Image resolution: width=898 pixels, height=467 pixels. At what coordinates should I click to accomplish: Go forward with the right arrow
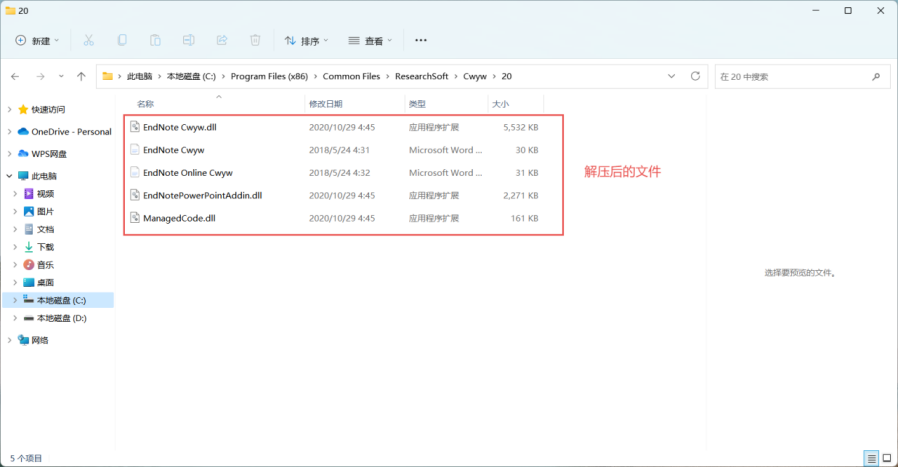pyautogui.click(x=40, y=76)
